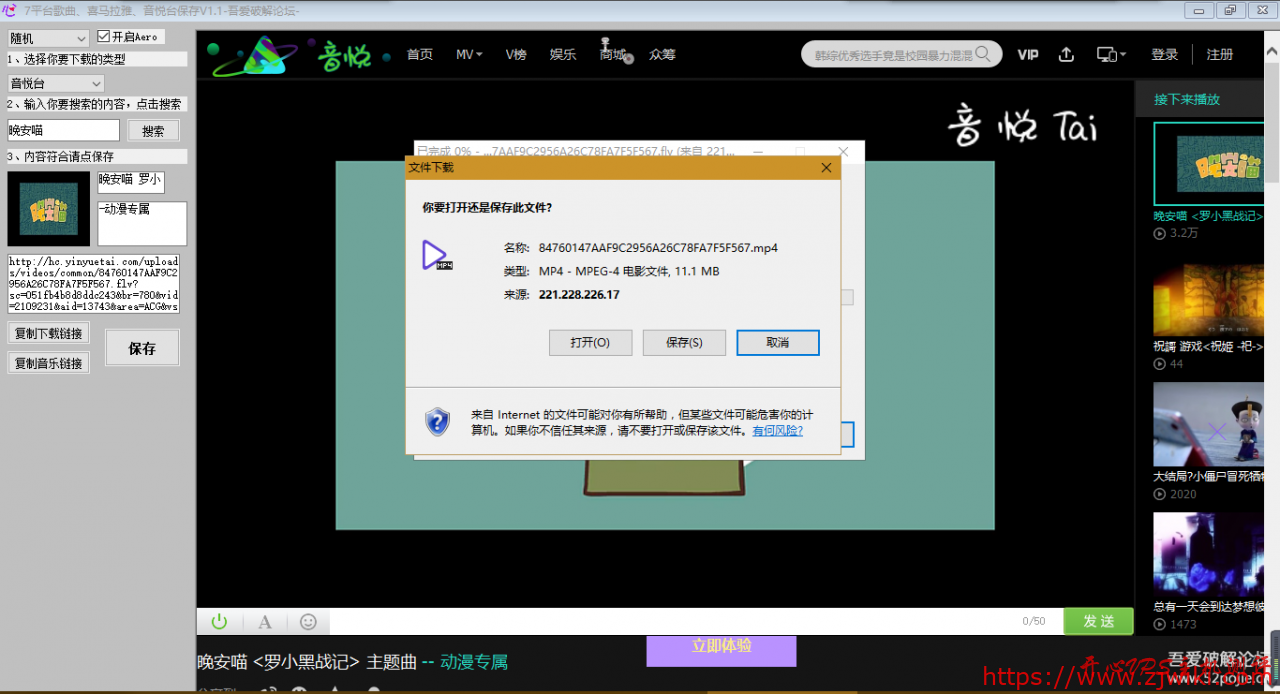The height and width of the screenshot is (694, 1280).
Task: Click the 有何风险? link
Action: click(x=777, y=431)
